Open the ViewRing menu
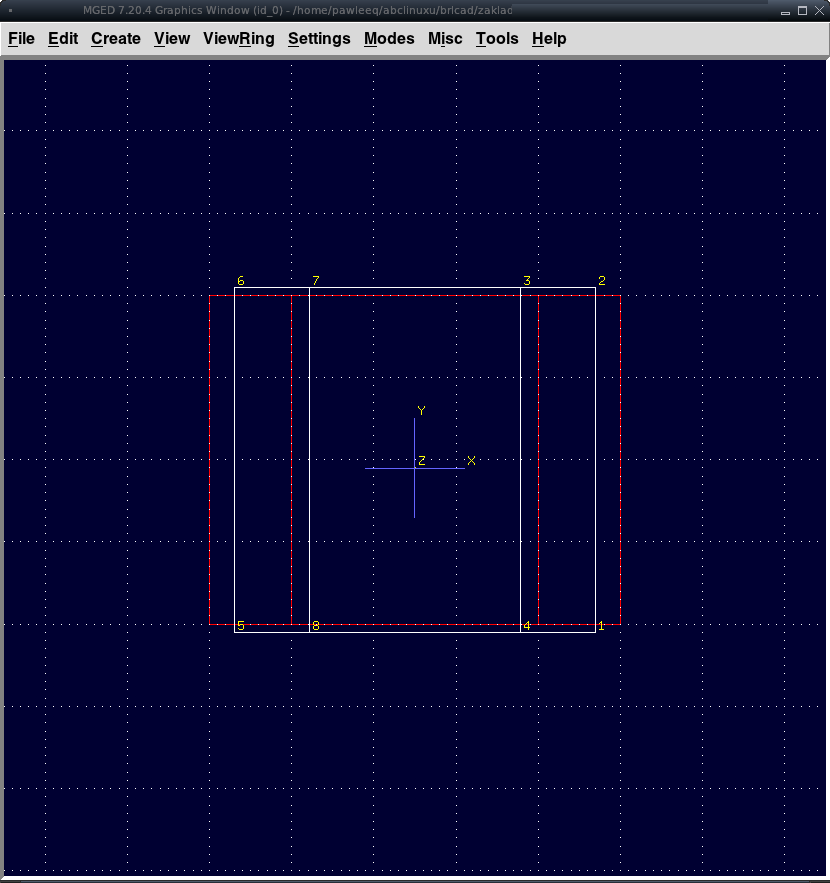 [239, 39]
